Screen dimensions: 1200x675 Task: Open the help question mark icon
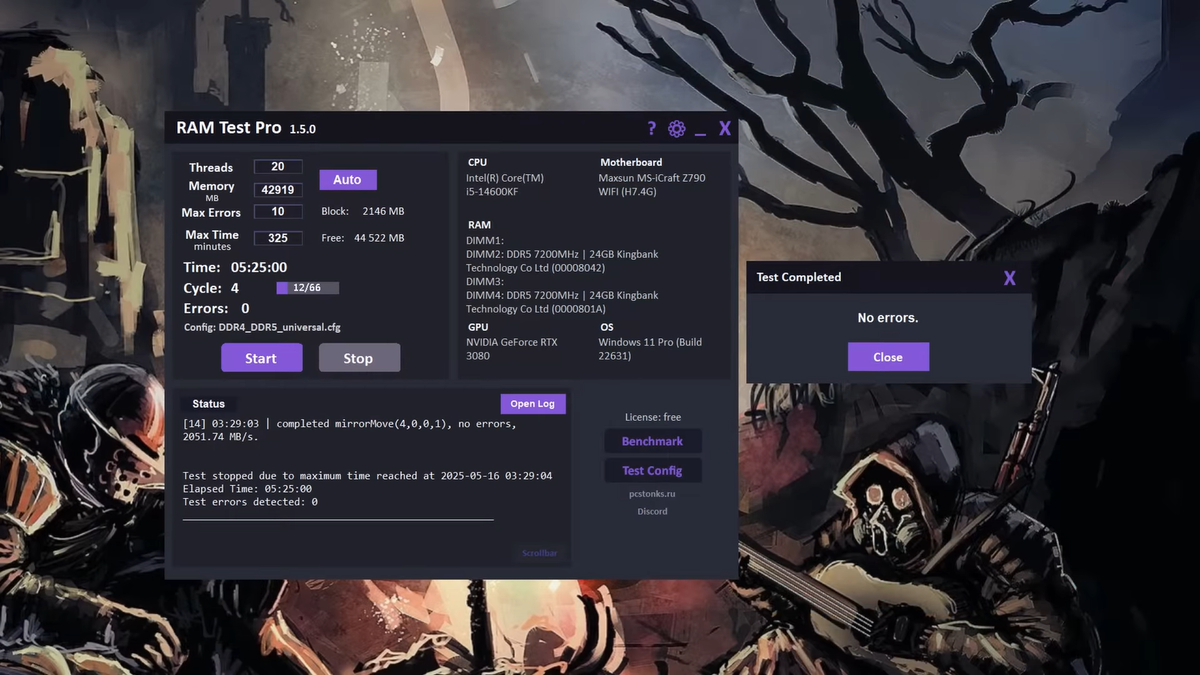pos(652,128)
